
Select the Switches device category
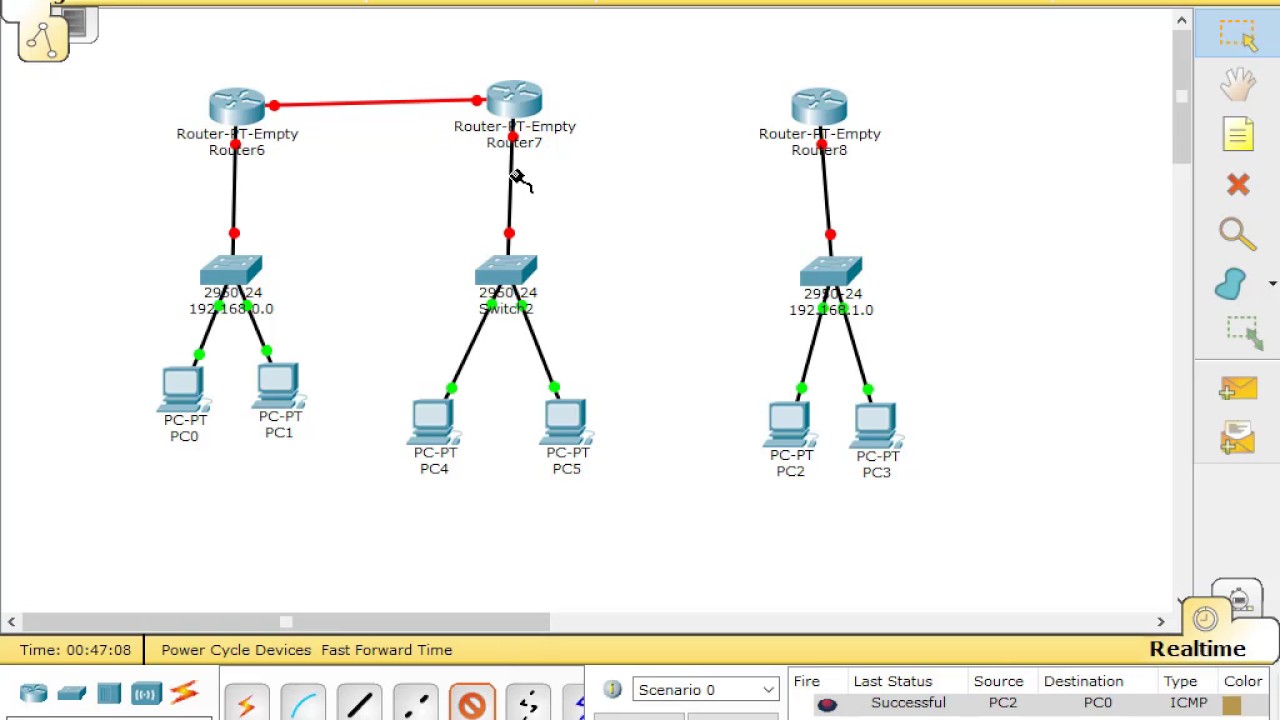click(x=71, y=693)
